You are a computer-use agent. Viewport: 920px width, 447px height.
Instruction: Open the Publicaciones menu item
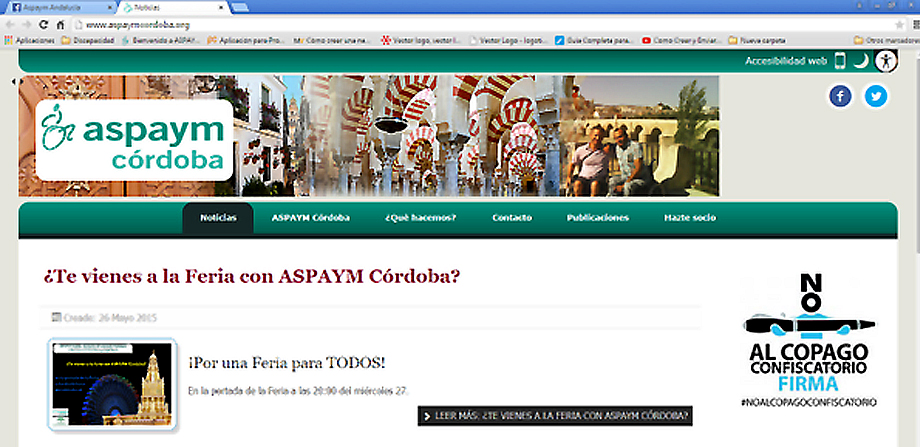[x=597, y=218]
